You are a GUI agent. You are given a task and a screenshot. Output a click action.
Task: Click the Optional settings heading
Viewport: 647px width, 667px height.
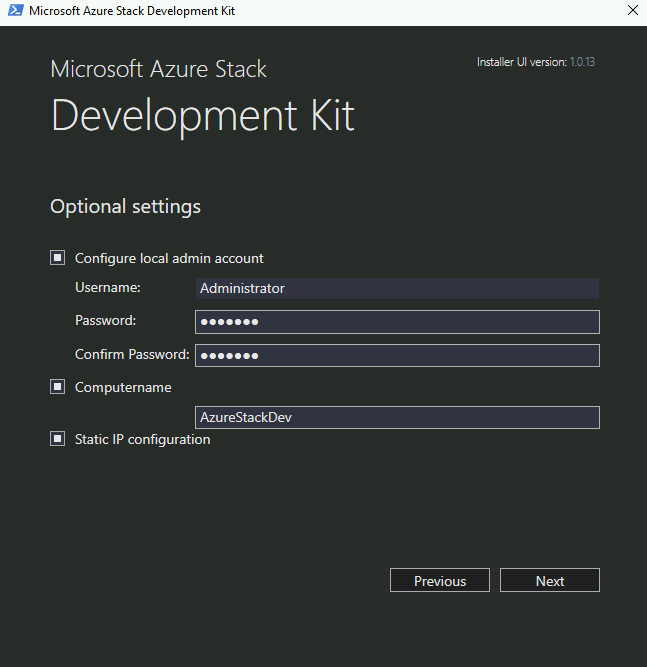point(125,207)
